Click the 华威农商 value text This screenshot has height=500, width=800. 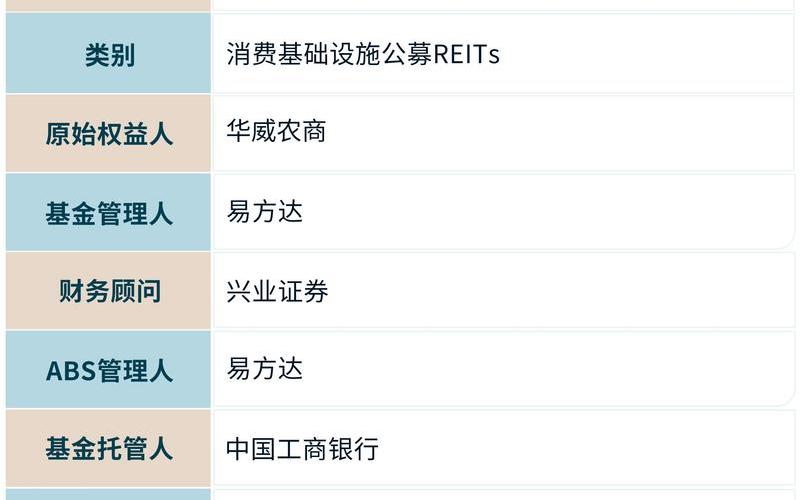[x=276, y=132]
